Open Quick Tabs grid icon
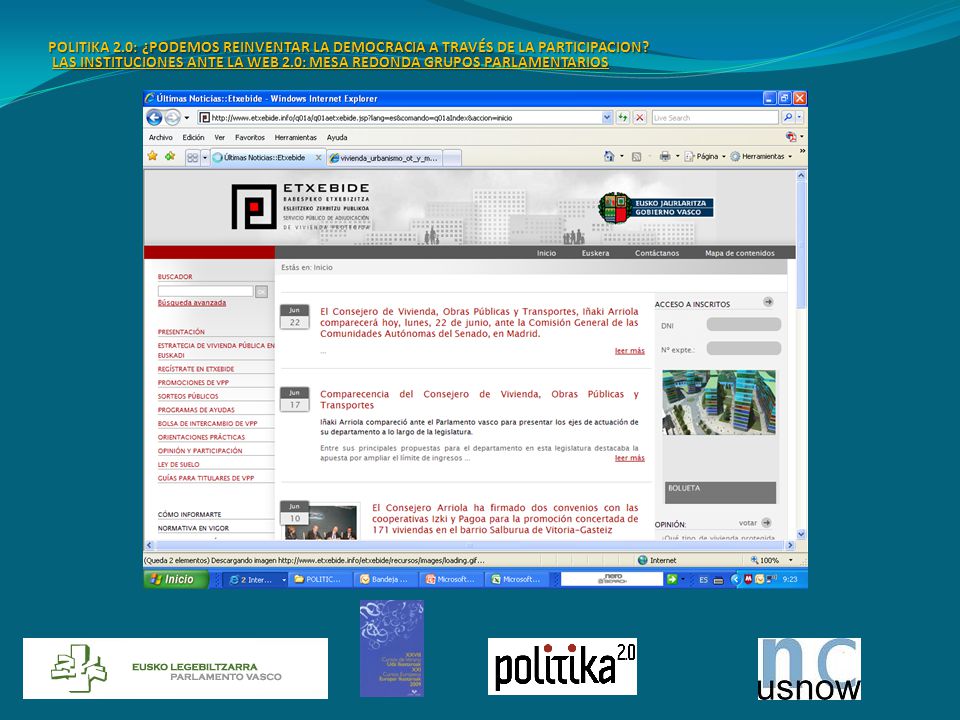The image size is (960, 720). (192, 157)
